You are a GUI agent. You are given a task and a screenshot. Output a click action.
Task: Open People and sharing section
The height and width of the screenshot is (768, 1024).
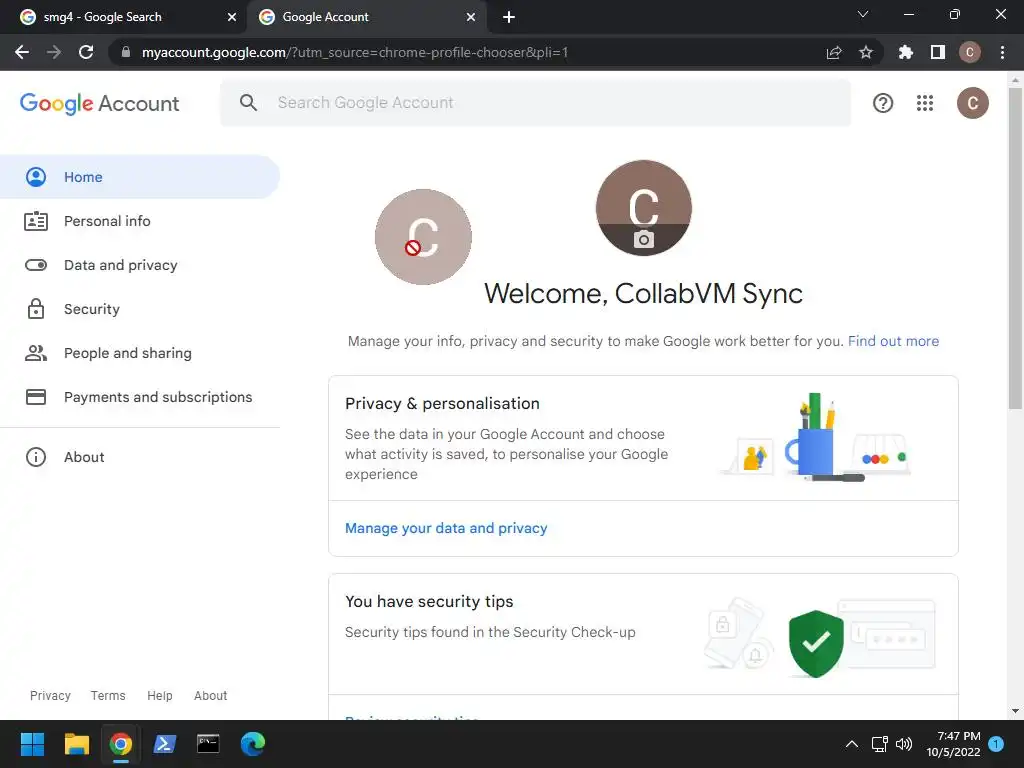pyautogui.click(x=140, y=353)
